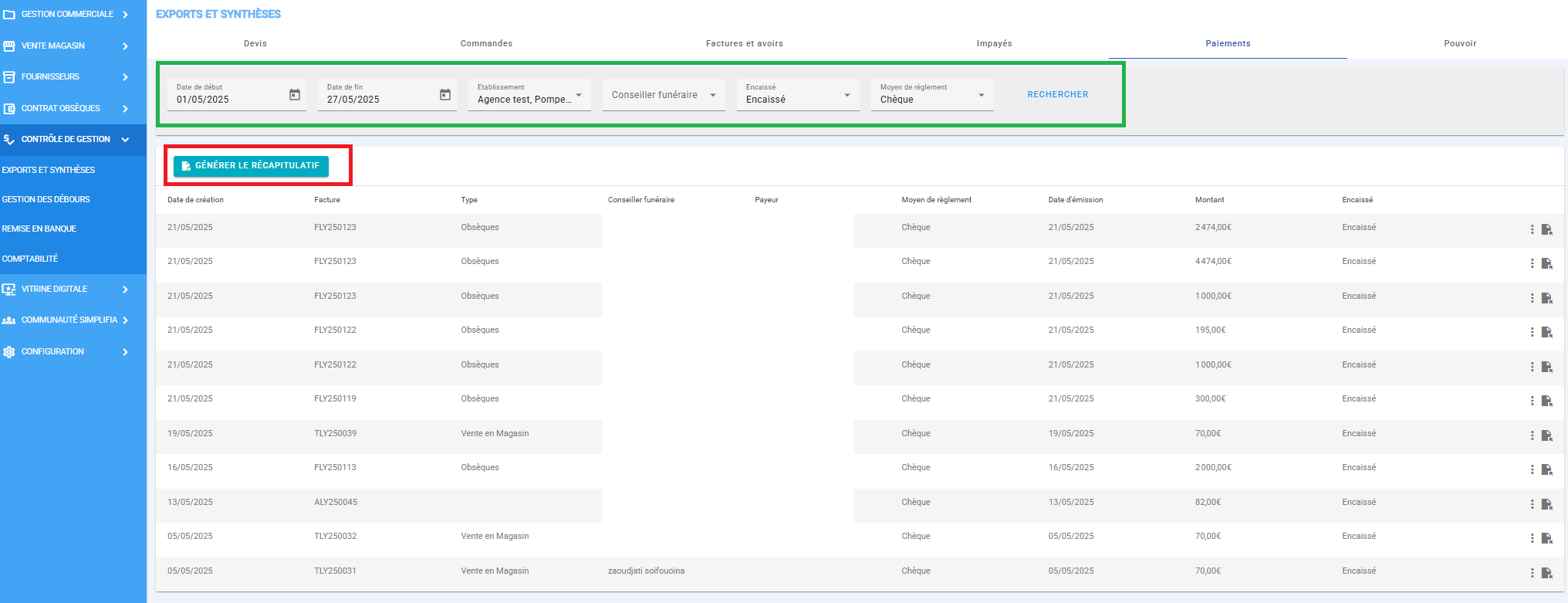
Task: Click the 195,00€ amount cell
Action: click(x=1210, y=330)
